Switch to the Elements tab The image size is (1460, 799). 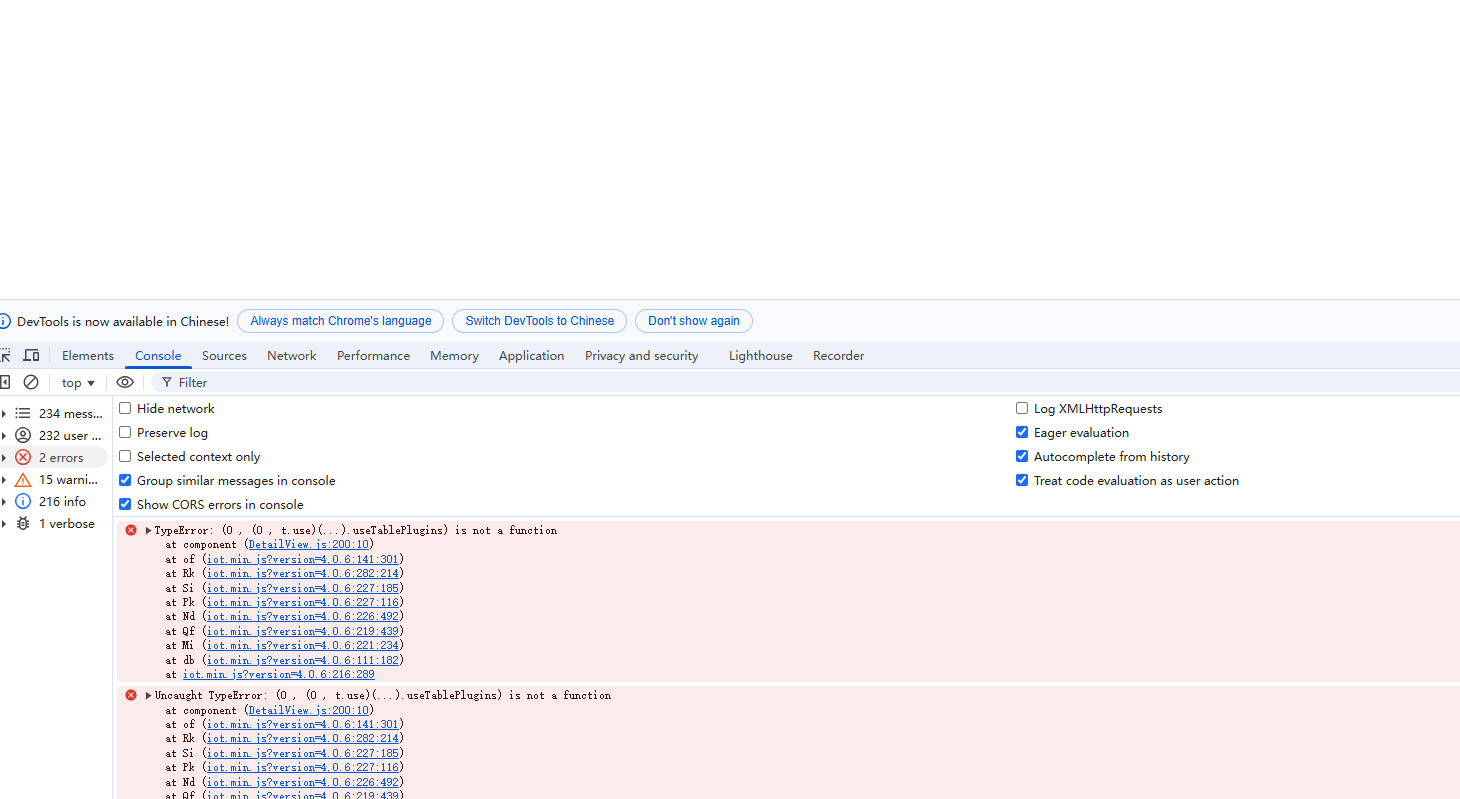[x=88, y=355]
